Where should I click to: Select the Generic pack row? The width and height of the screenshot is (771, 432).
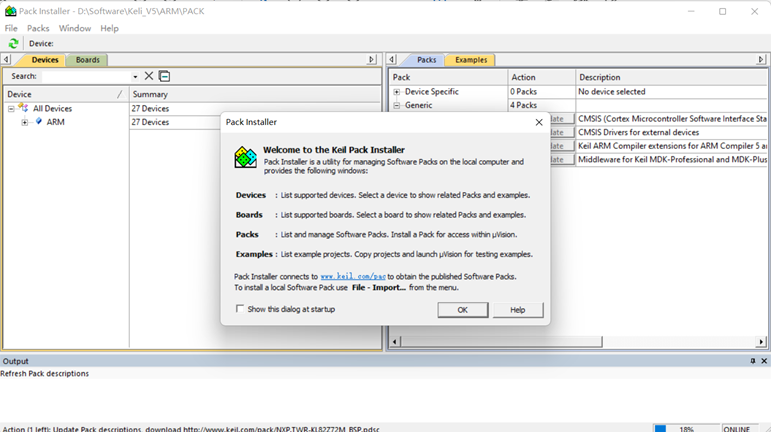click(x=418, y=105)
